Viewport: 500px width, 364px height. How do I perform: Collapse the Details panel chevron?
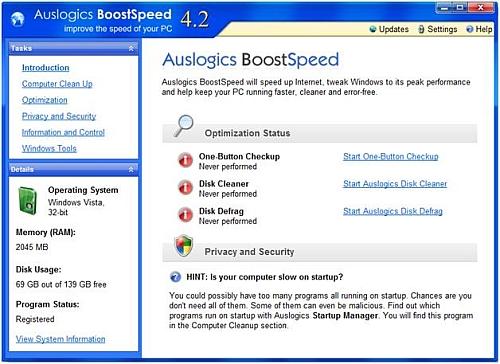131,169
